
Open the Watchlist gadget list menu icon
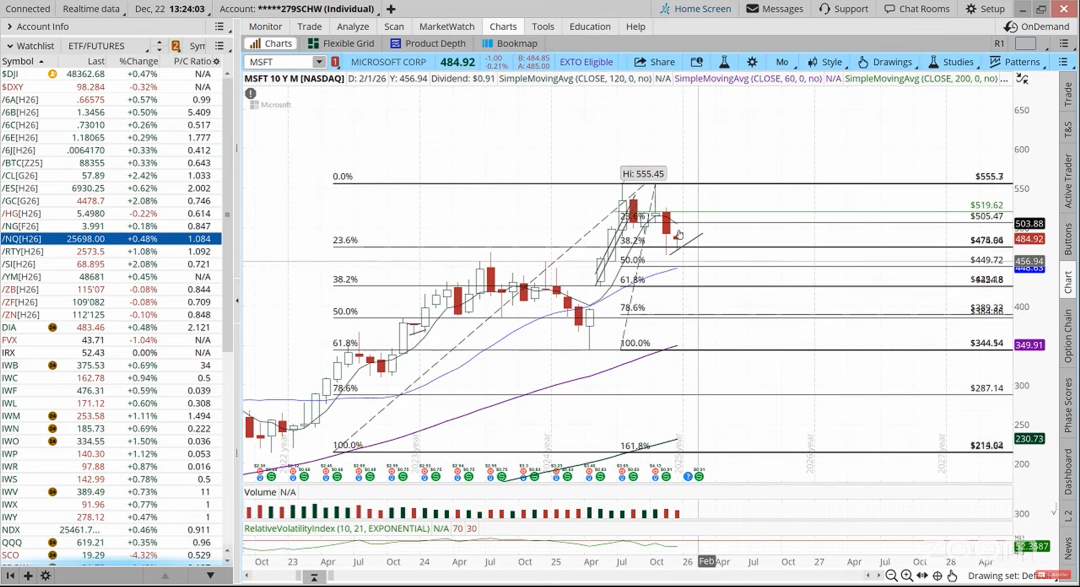[219, 45]
